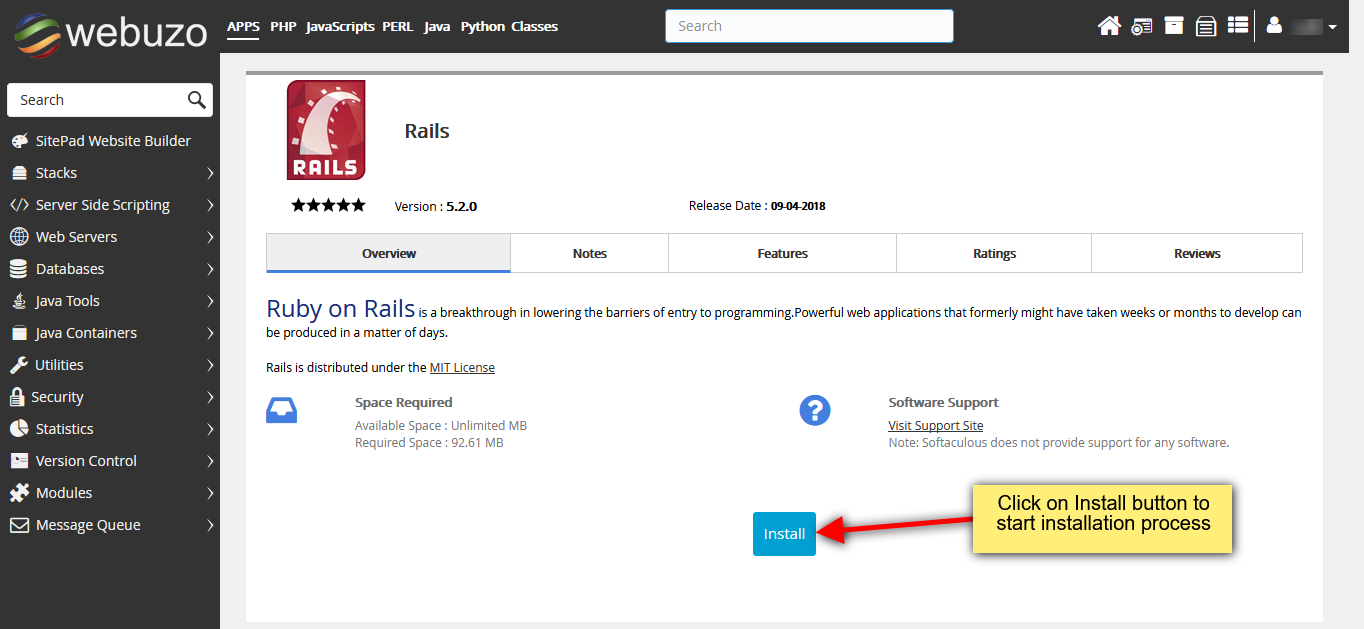
Task: Click the Rails application logo
Action: [325, 130]
